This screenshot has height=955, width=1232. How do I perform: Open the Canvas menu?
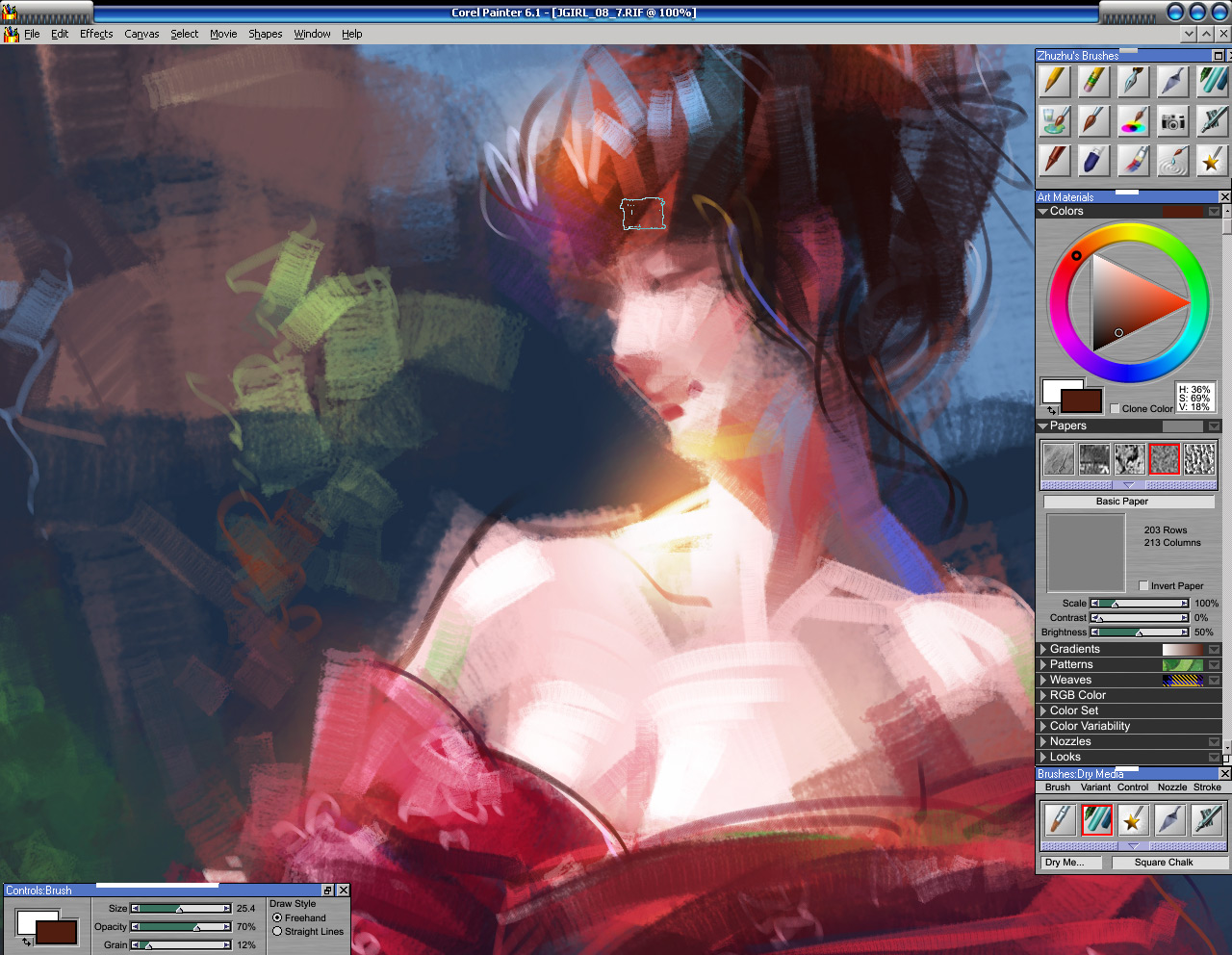tap(141, 34)
